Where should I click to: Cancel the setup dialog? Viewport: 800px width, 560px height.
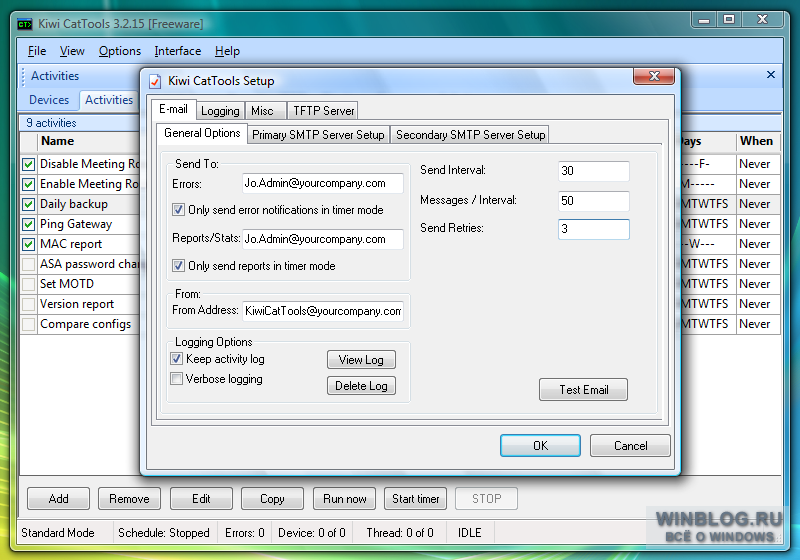pyautogui.click(x=631, y=446)
